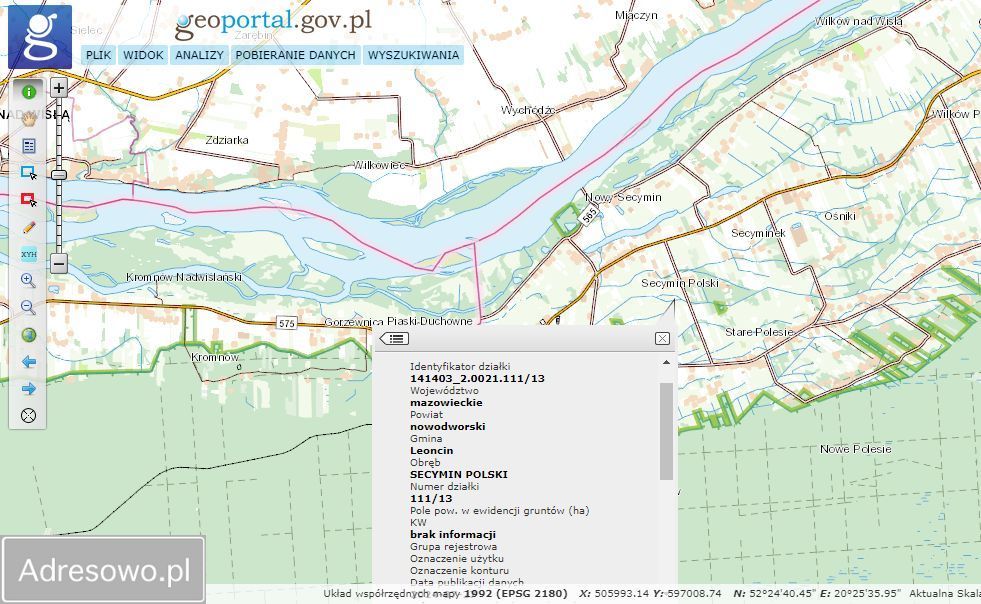Click the 'Leoncin' gmina value

pos(432,451)
